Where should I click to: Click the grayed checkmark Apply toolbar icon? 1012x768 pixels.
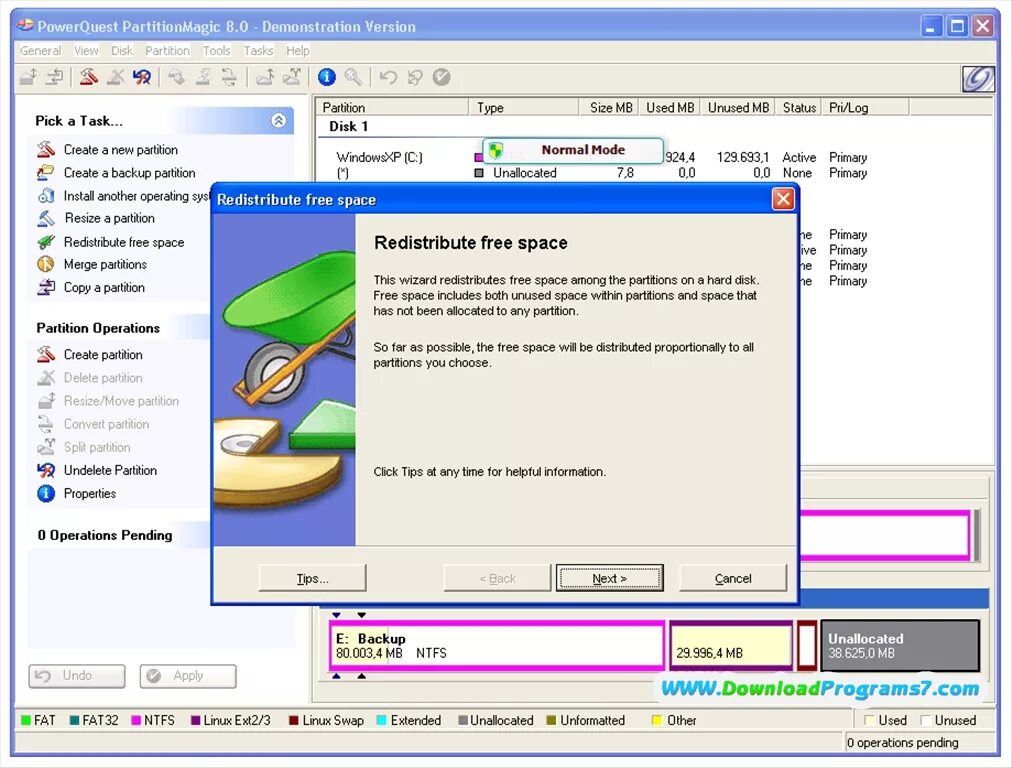click(x=441, y=77)
